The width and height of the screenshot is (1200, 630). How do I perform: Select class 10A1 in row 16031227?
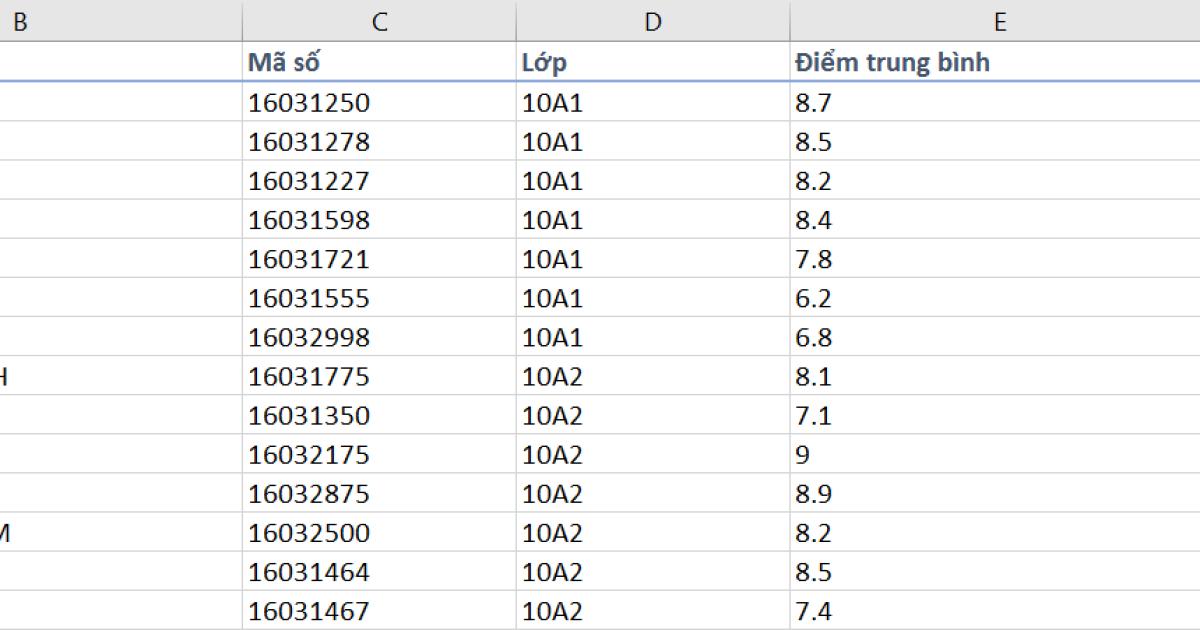coord(653,180)
